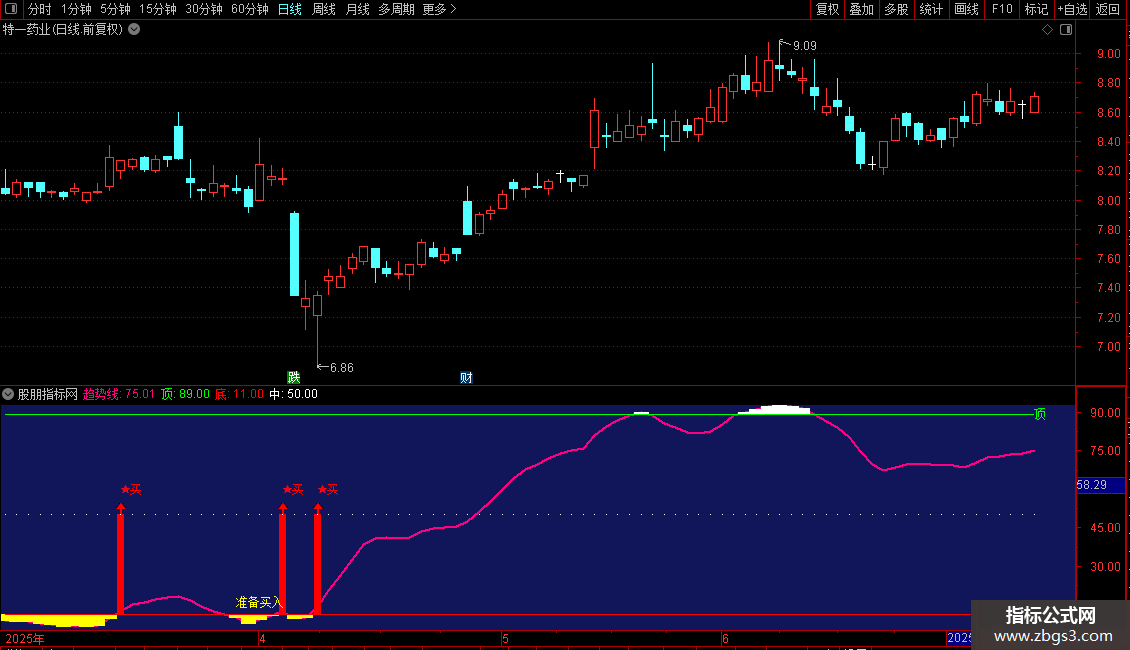Viewport: 1130px width, 650px height.
Task: Click the diamond icon above the price chart
Action: point(1047,30)
